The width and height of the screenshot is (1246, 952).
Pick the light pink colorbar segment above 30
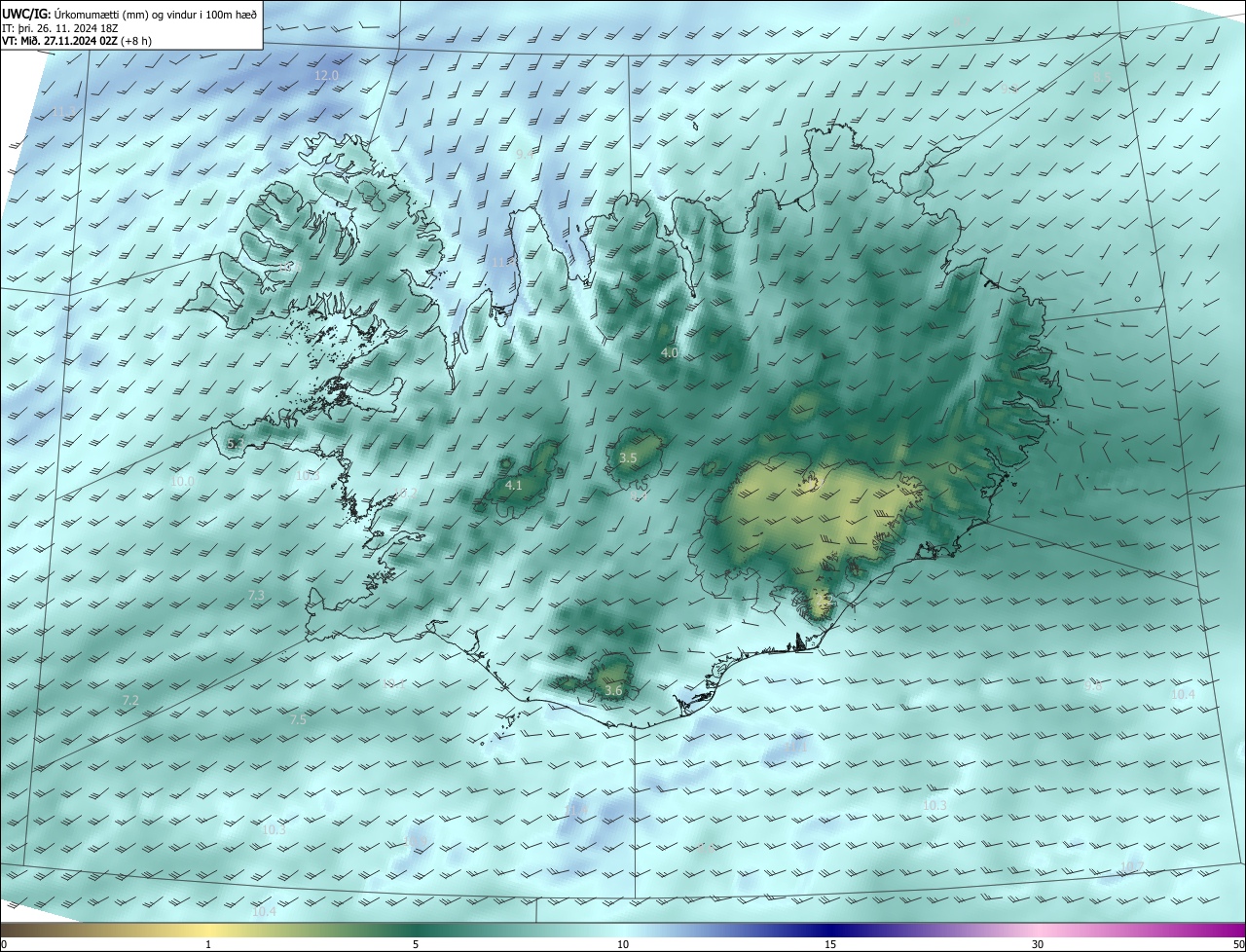[x=1038, y=930]
